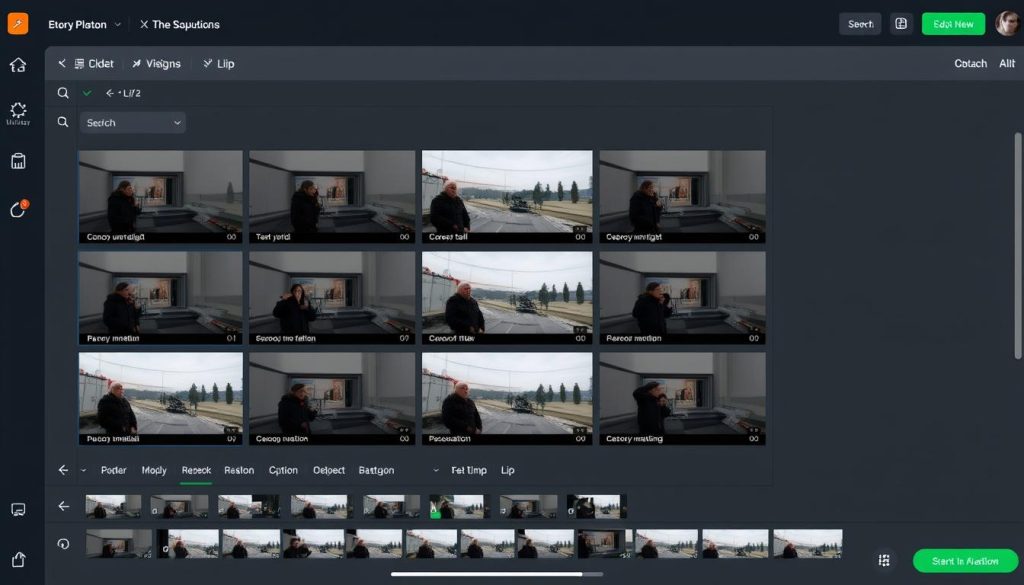The width and height of the screenshot is (1024, 585).
Task: Select the bottom-left chat panel icon
Action: pyautogui.click(x=19, y=510)
